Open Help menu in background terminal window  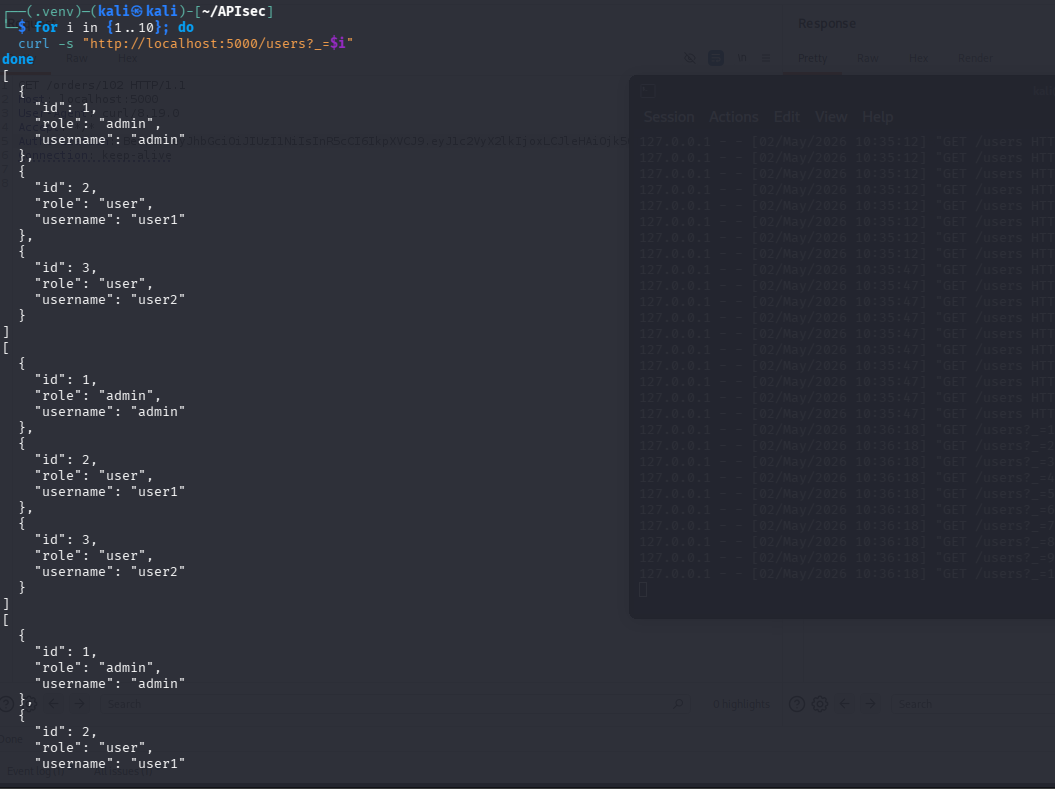tap(877, 117)
